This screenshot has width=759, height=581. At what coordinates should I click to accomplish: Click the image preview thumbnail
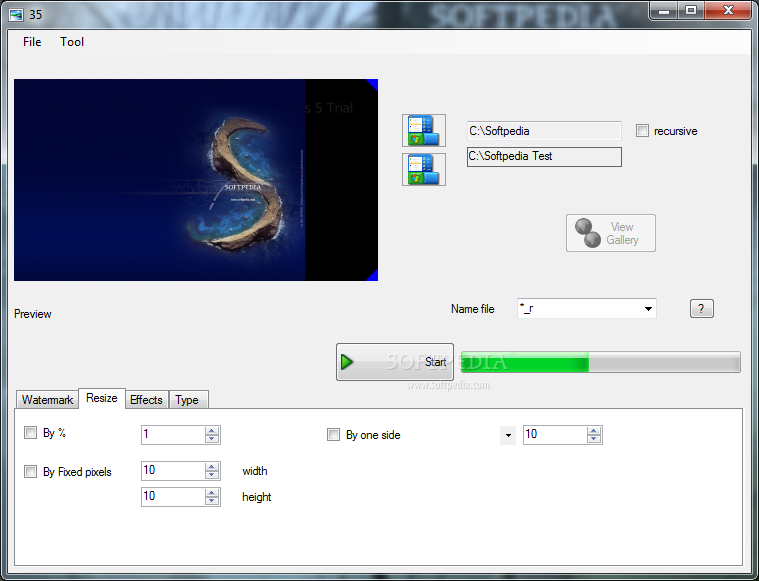point(196,180)
